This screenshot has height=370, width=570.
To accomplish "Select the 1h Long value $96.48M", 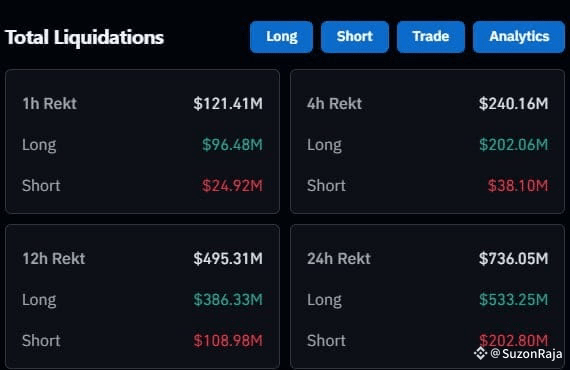I will point(232,145).
